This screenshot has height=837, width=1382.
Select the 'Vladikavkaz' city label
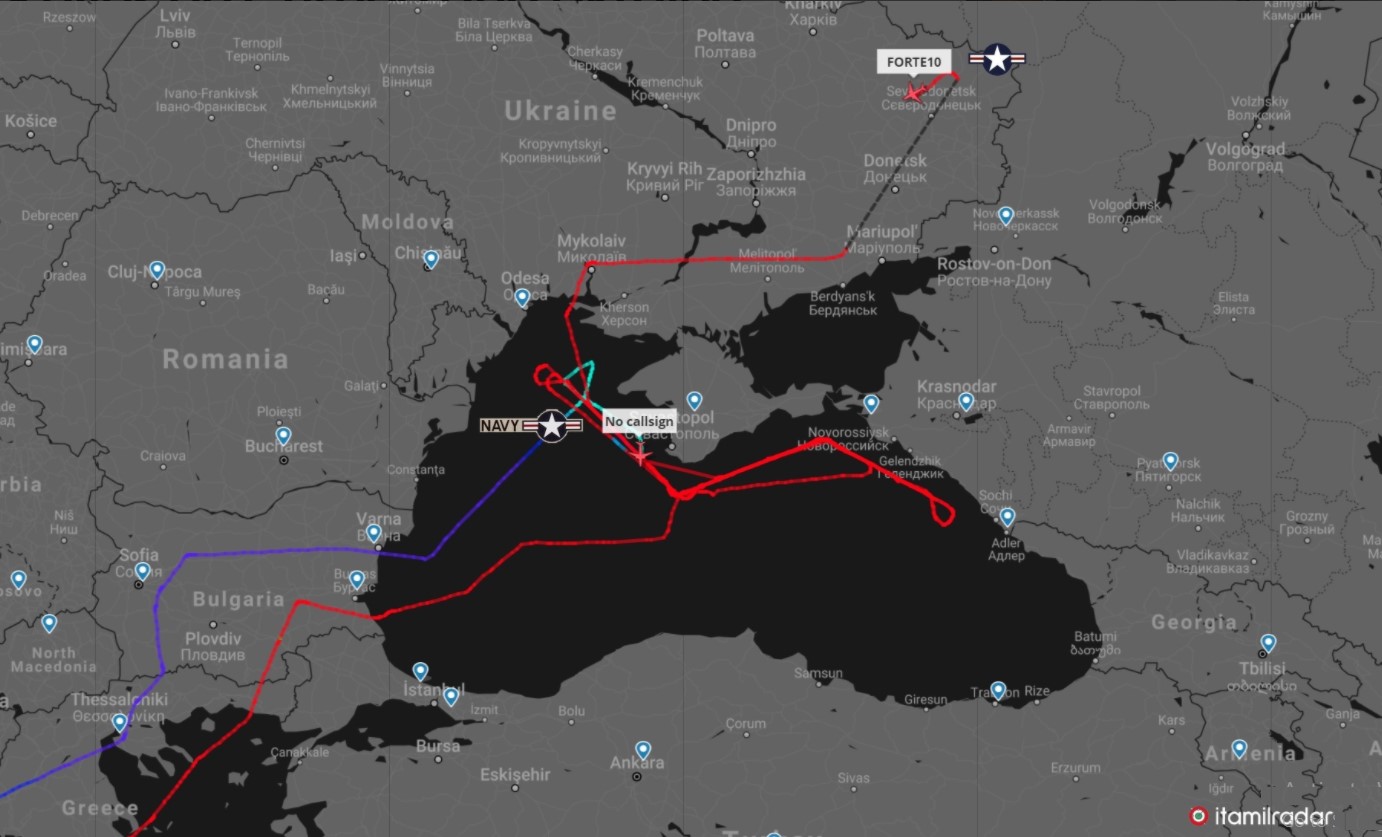tap(1215, 554)
